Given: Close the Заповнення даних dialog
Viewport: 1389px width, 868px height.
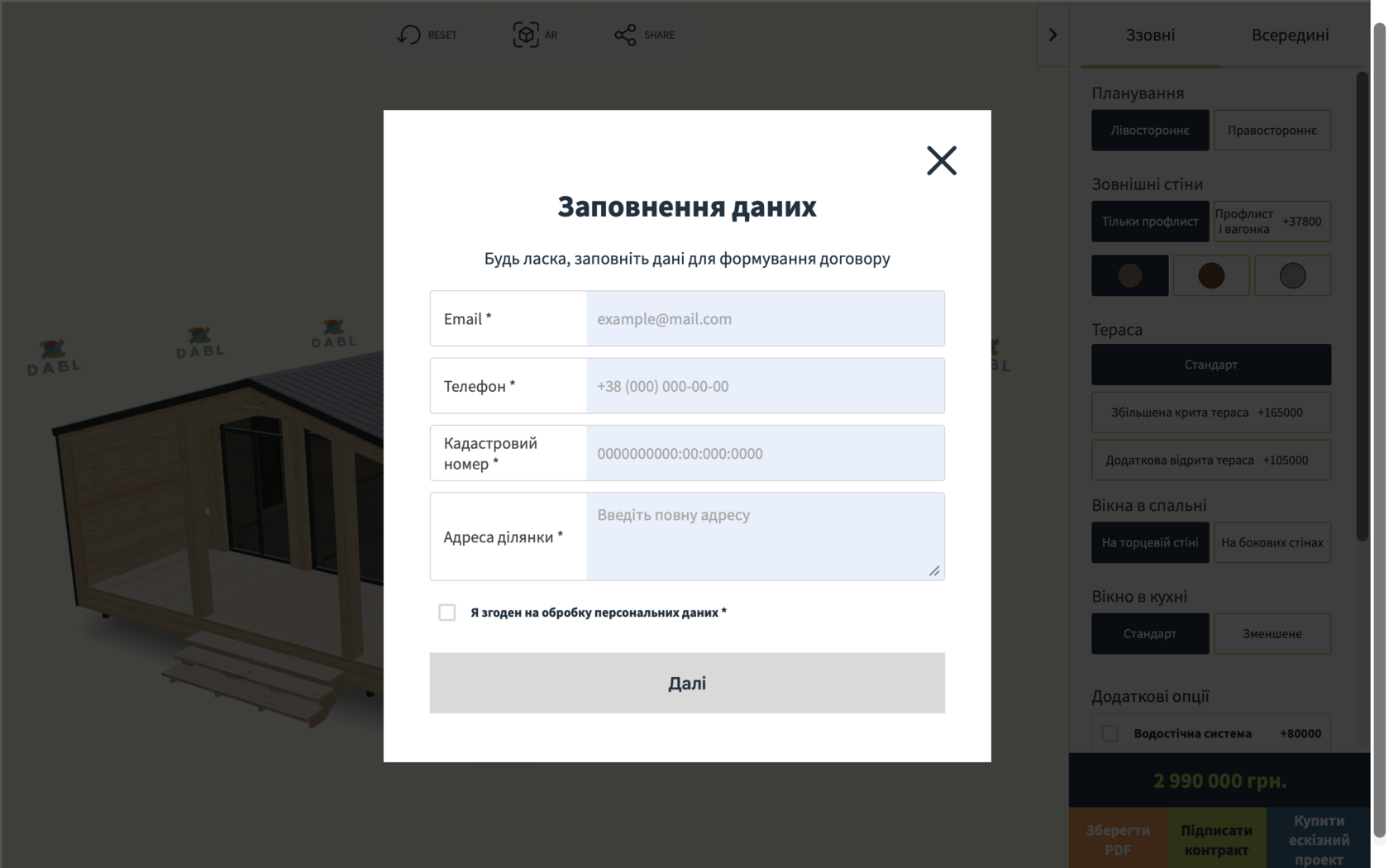Looking at the screenshot, I should point(941,160).
